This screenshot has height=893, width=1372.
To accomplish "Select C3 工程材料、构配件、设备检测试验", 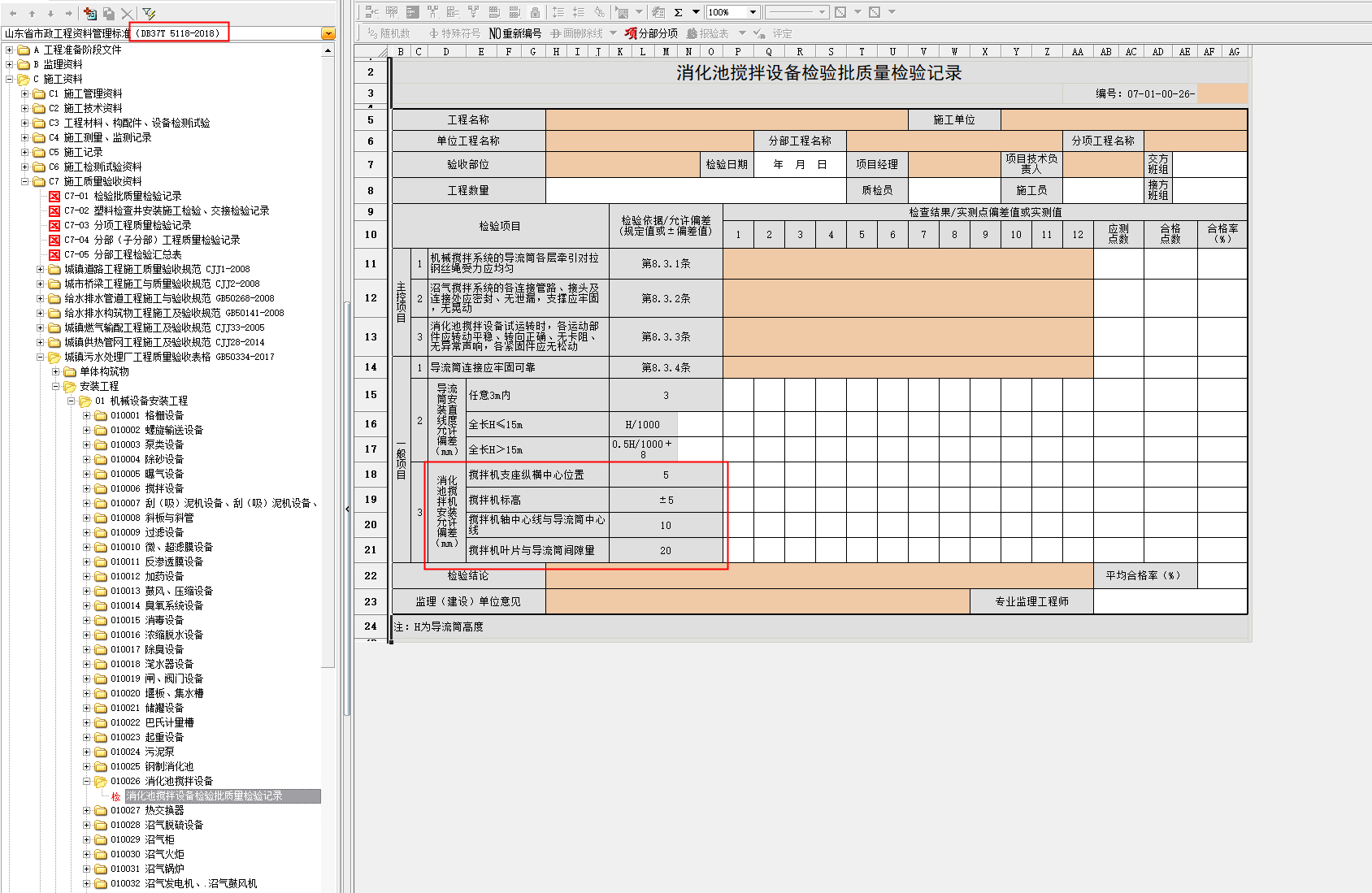I will pyautogui.click(x=129, y=124).
